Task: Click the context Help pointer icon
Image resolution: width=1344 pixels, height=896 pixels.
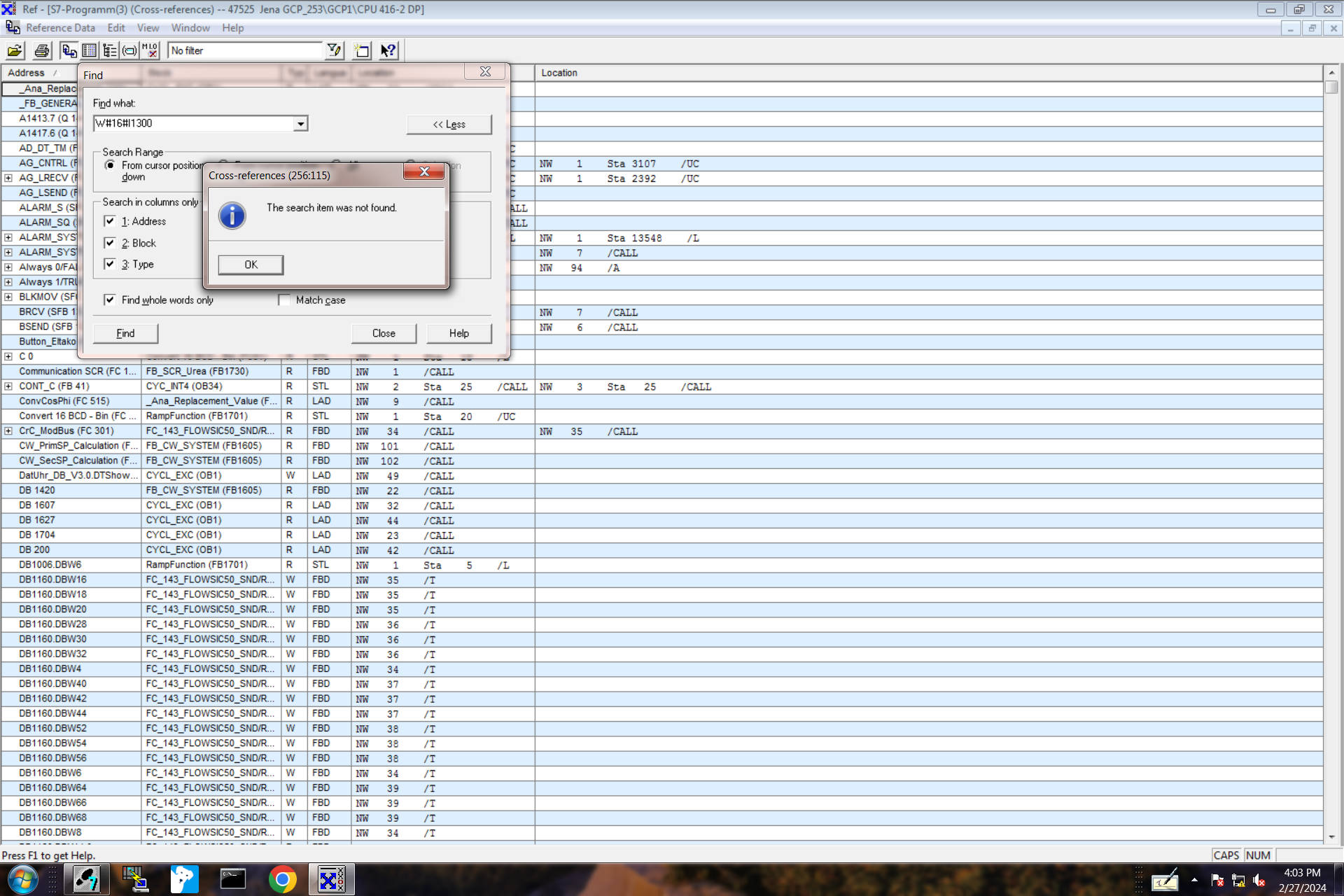Action: pos(388,50)
